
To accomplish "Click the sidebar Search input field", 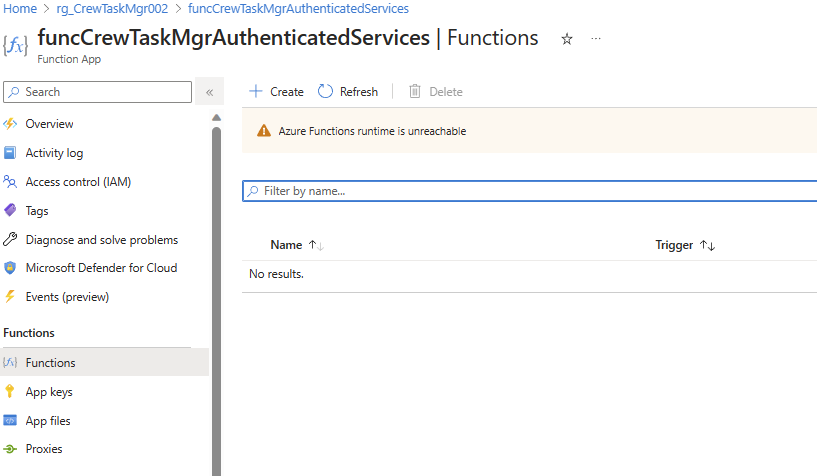I will pyautogui.click(x=97, y=92).
